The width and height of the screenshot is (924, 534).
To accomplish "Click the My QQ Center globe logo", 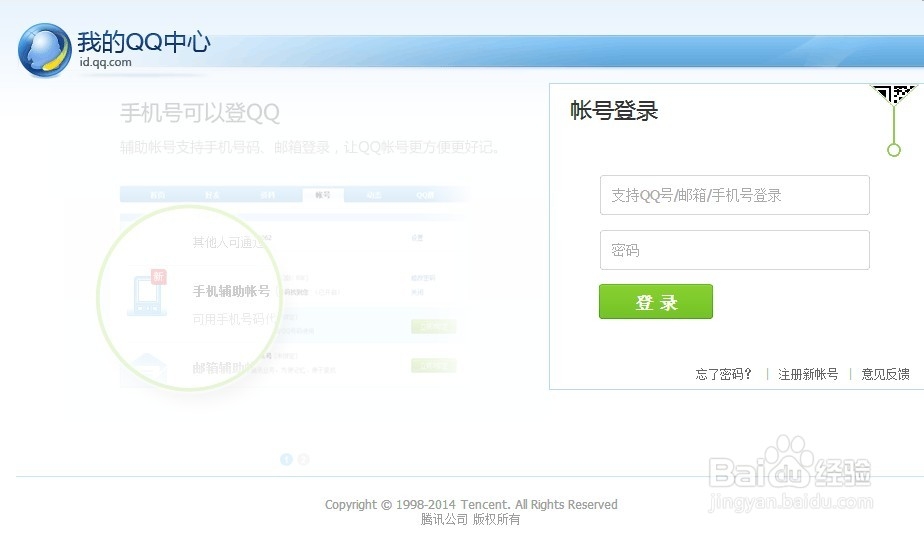I will (45, 51).
